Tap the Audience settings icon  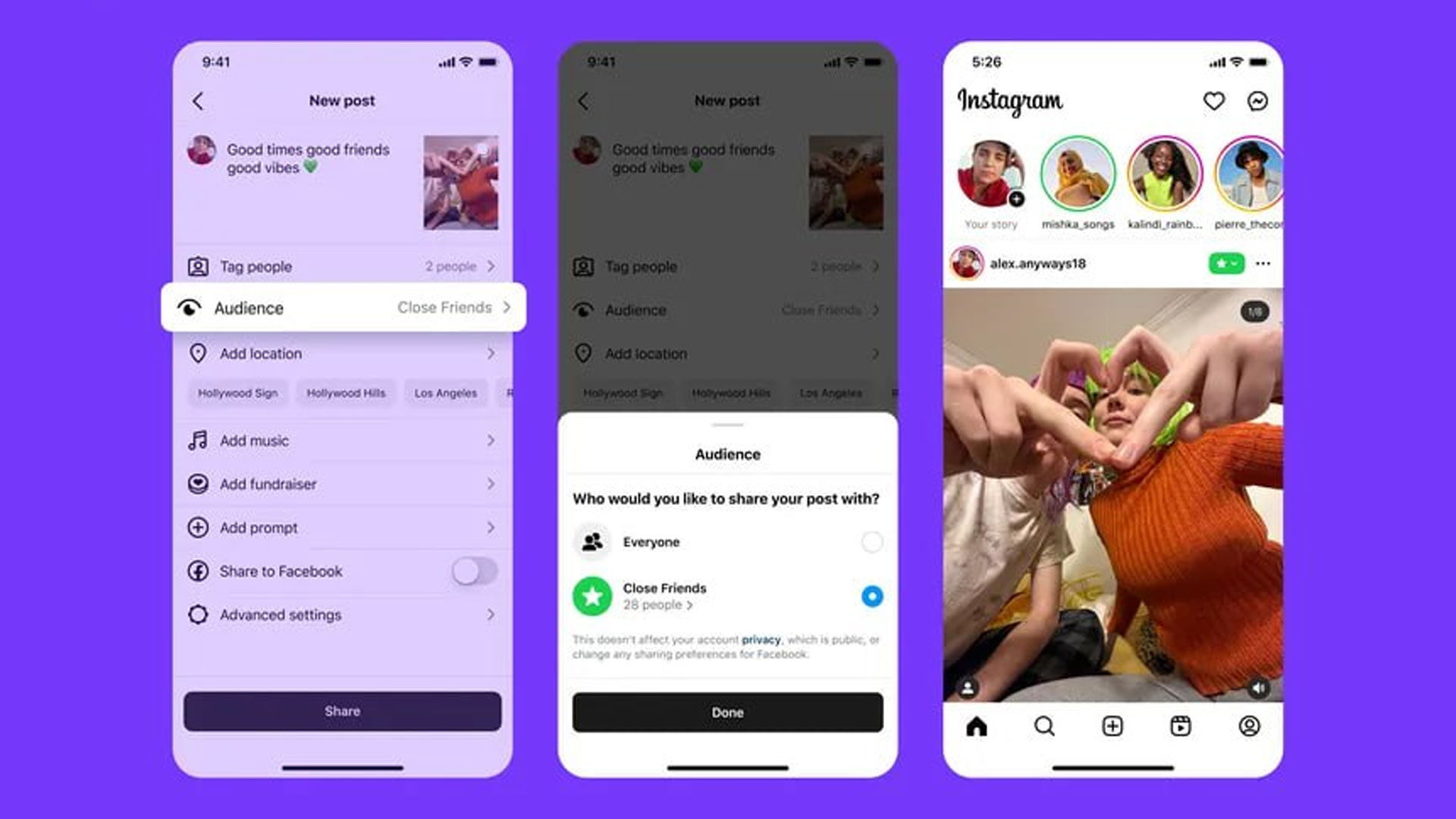click(193, 307)
